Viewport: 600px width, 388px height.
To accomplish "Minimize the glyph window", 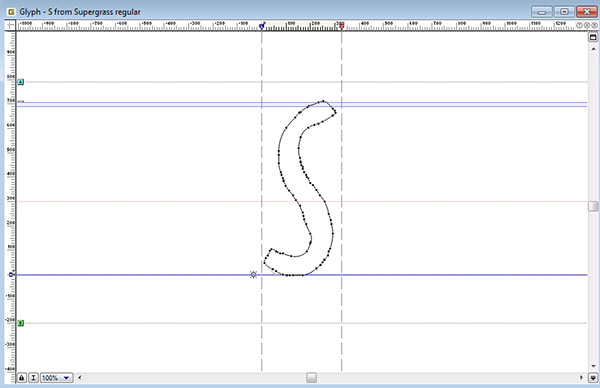I will (542, 11).
